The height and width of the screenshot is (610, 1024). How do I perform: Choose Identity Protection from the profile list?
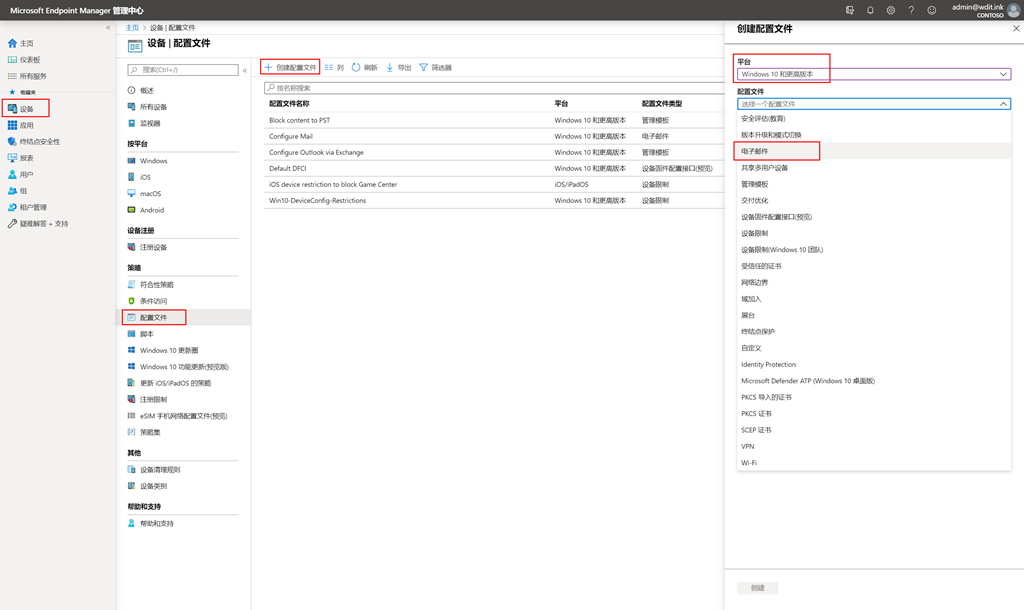874,364
